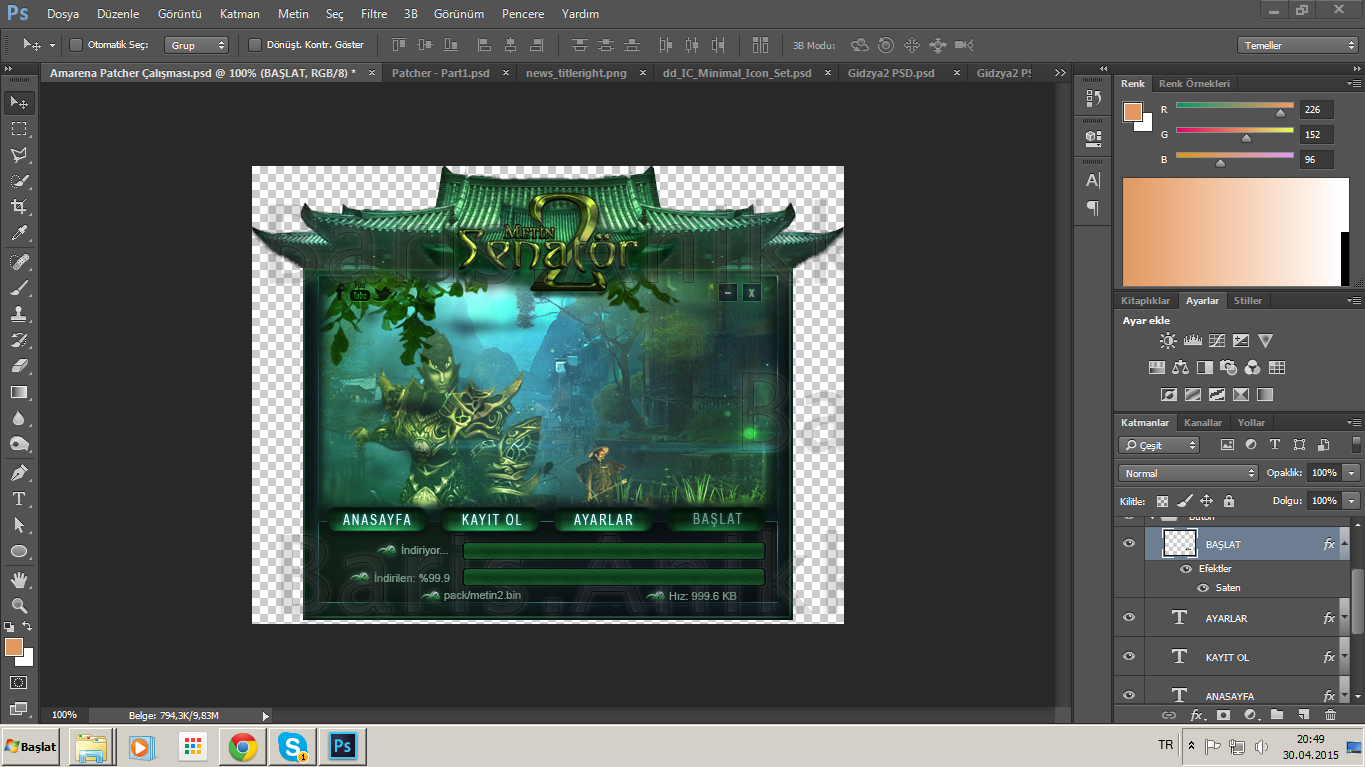Screen dimensions: 1365x767
Task: Add an Invert adjustment
Action: click(1168, 395)
